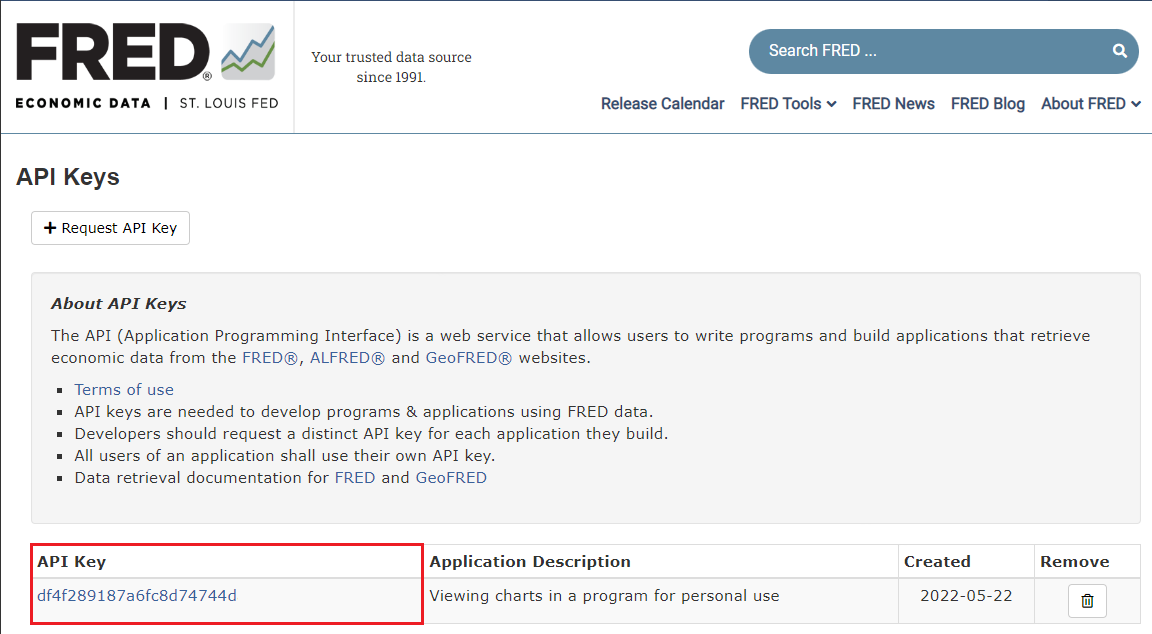Follow the FRED® website link
The height and width of the screenshot is (634, 1152).
270,358
